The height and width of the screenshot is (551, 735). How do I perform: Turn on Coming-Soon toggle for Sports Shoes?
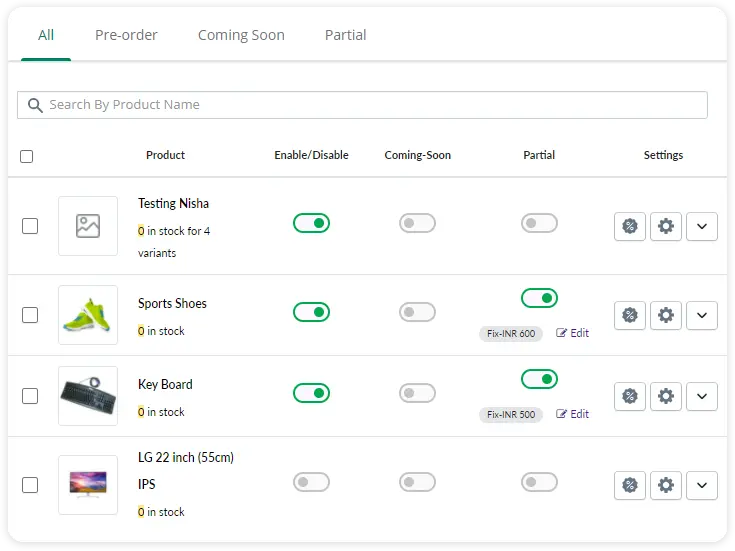[x=417, y=313]
